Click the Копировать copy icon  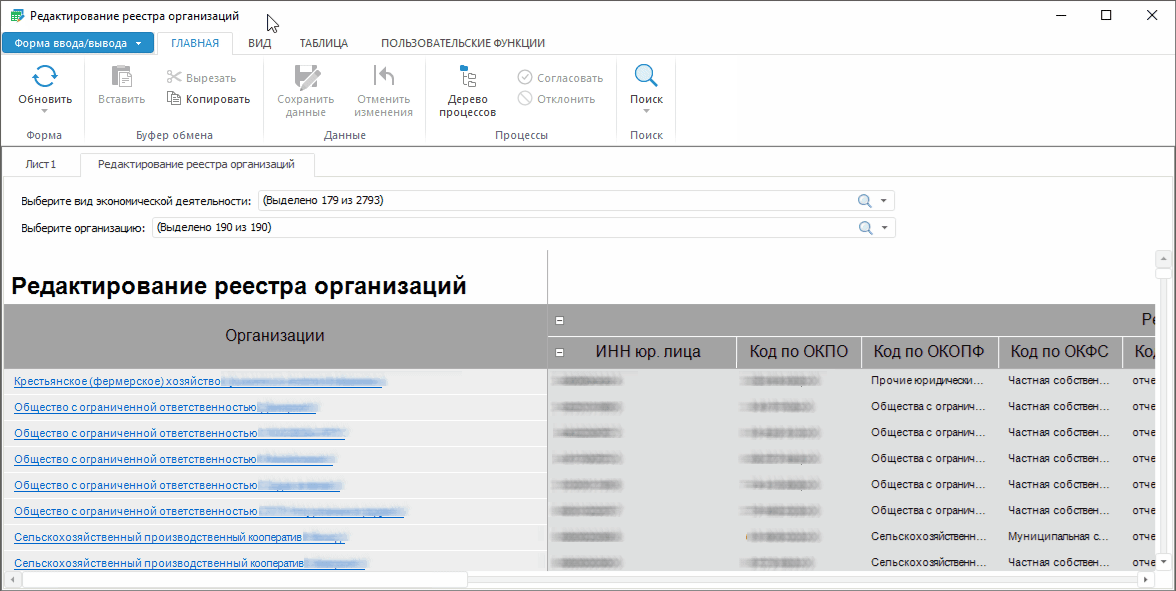(174, 99)
